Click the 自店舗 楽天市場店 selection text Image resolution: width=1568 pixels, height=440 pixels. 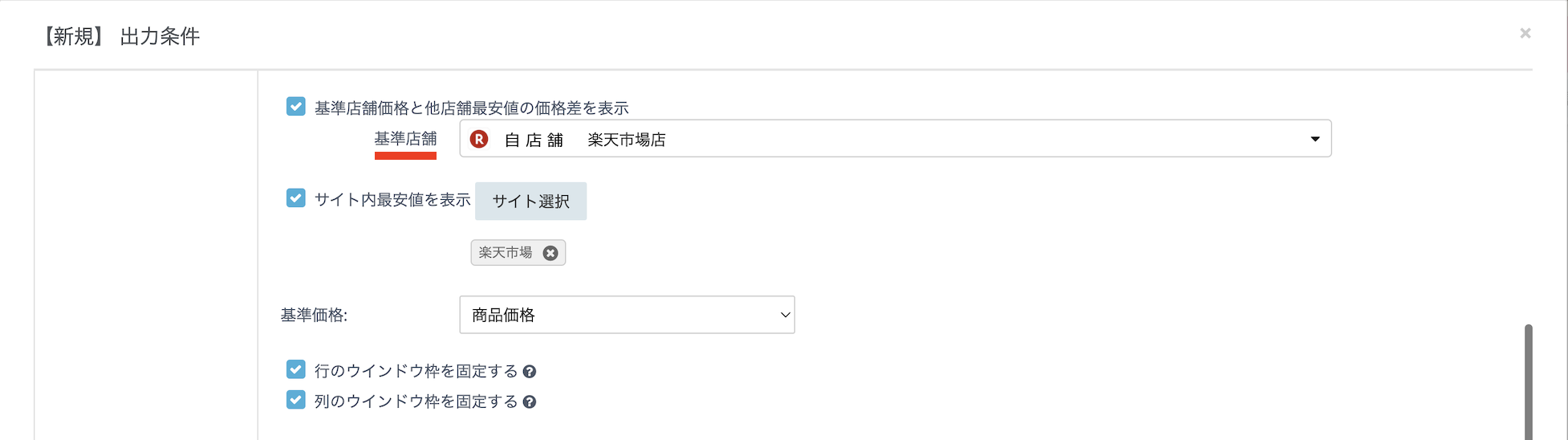pos(585,140)
